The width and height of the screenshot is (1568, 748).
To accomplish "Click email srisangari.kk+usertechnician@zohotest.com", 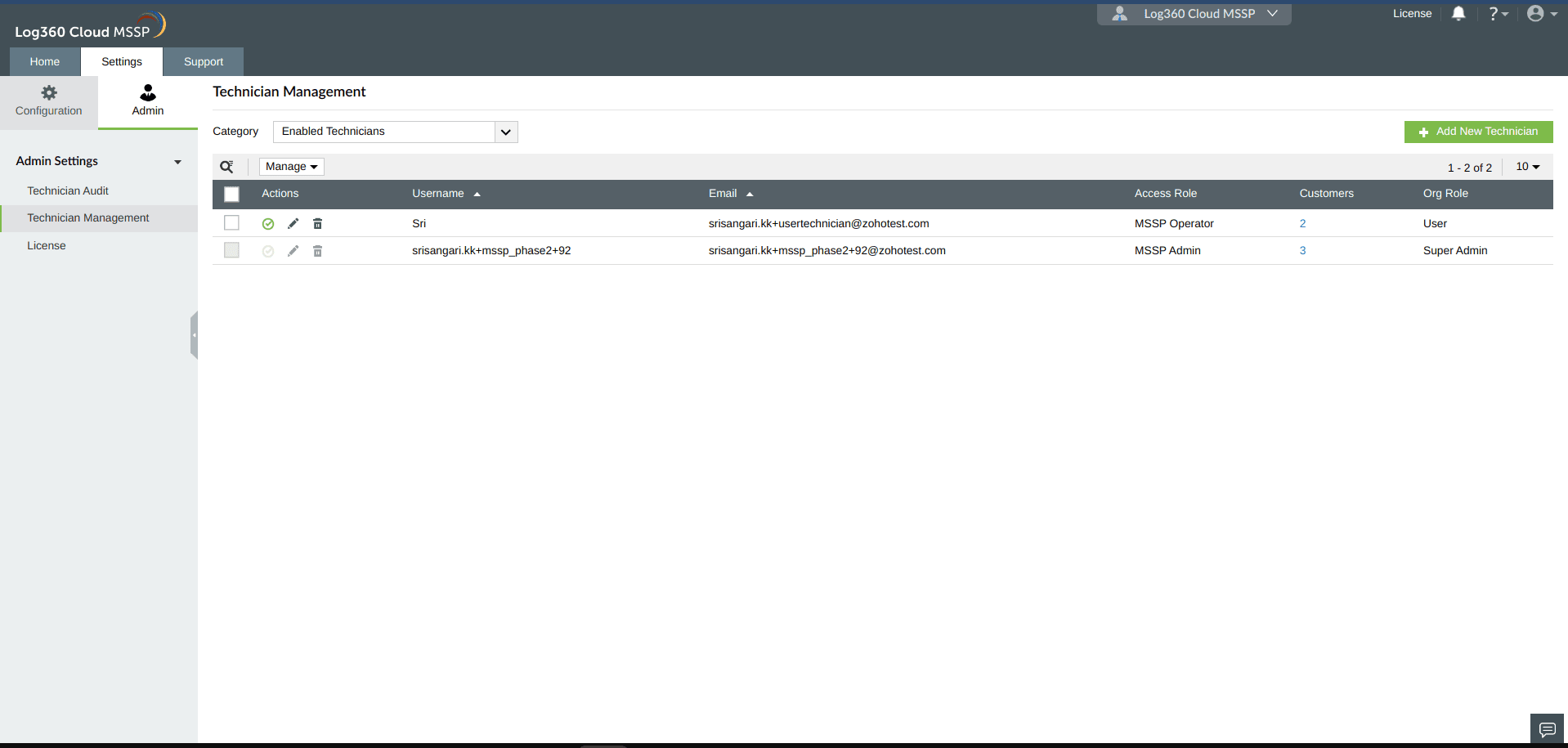I will click(x=819, y=223).
